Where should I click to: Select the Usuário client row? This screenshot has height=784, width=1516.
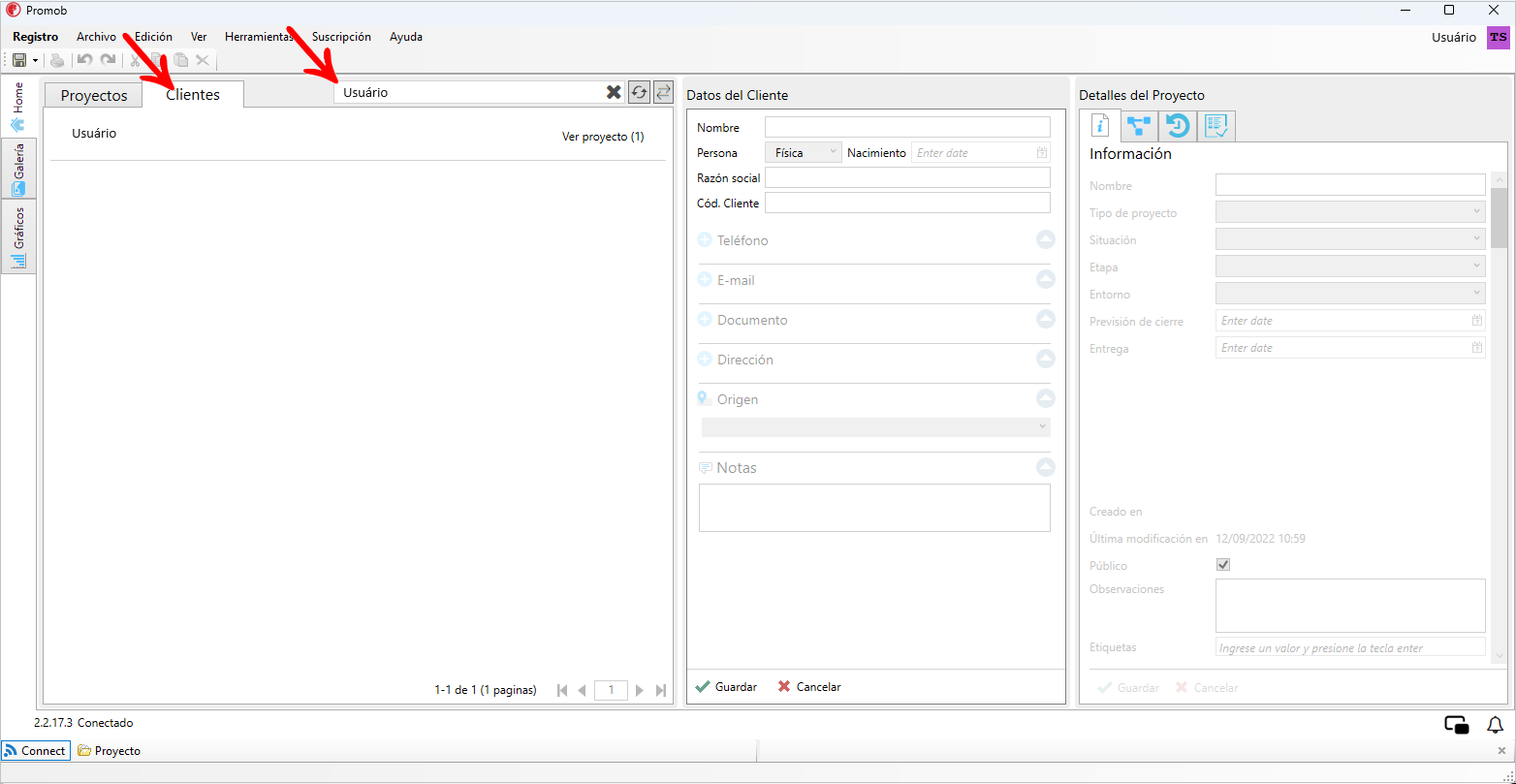[358, 136]
